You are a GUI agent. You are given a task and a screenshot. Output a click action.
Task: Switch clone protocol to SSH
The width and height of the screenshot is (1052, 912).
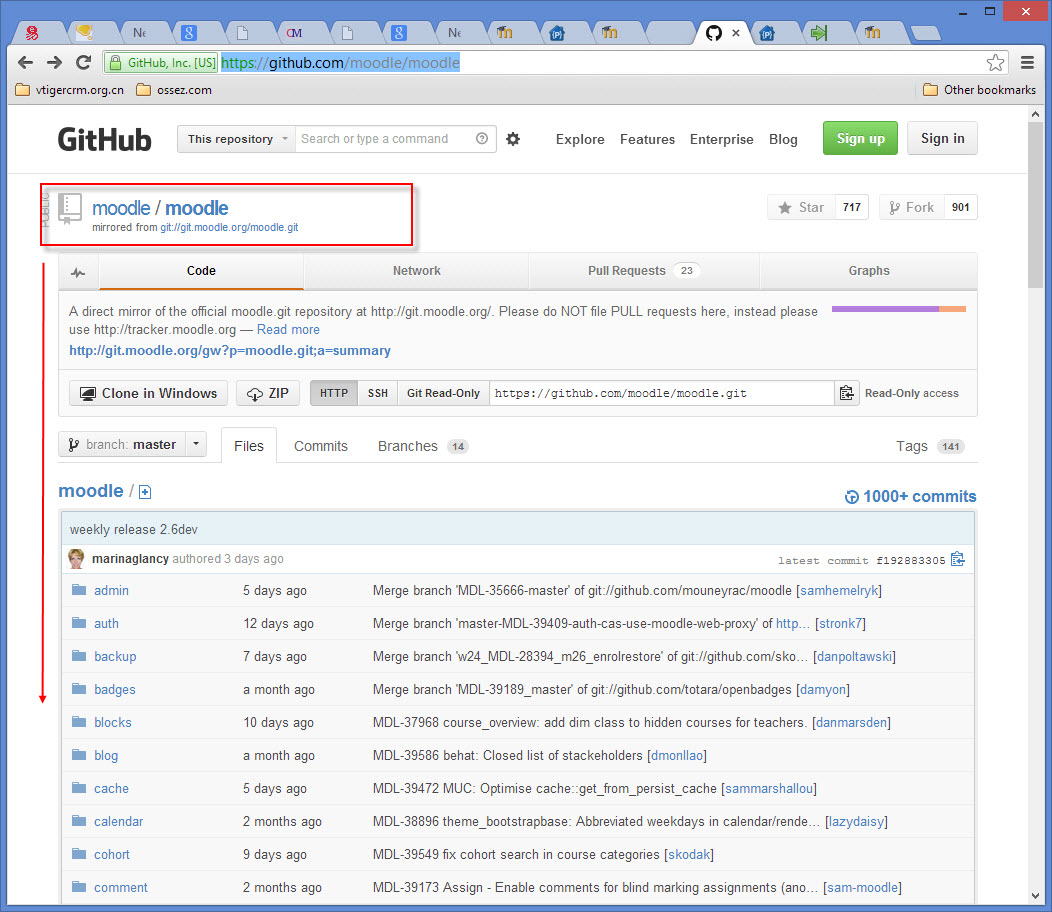pos(378,393)
